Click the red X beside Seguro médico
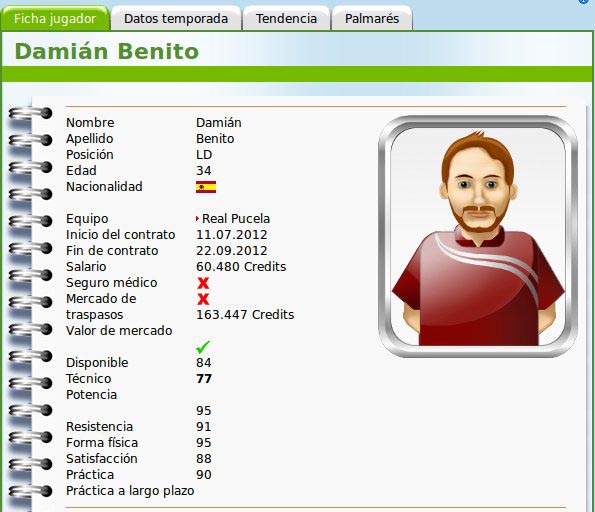Viewport: 595px width, 512px height. point(203,283)
